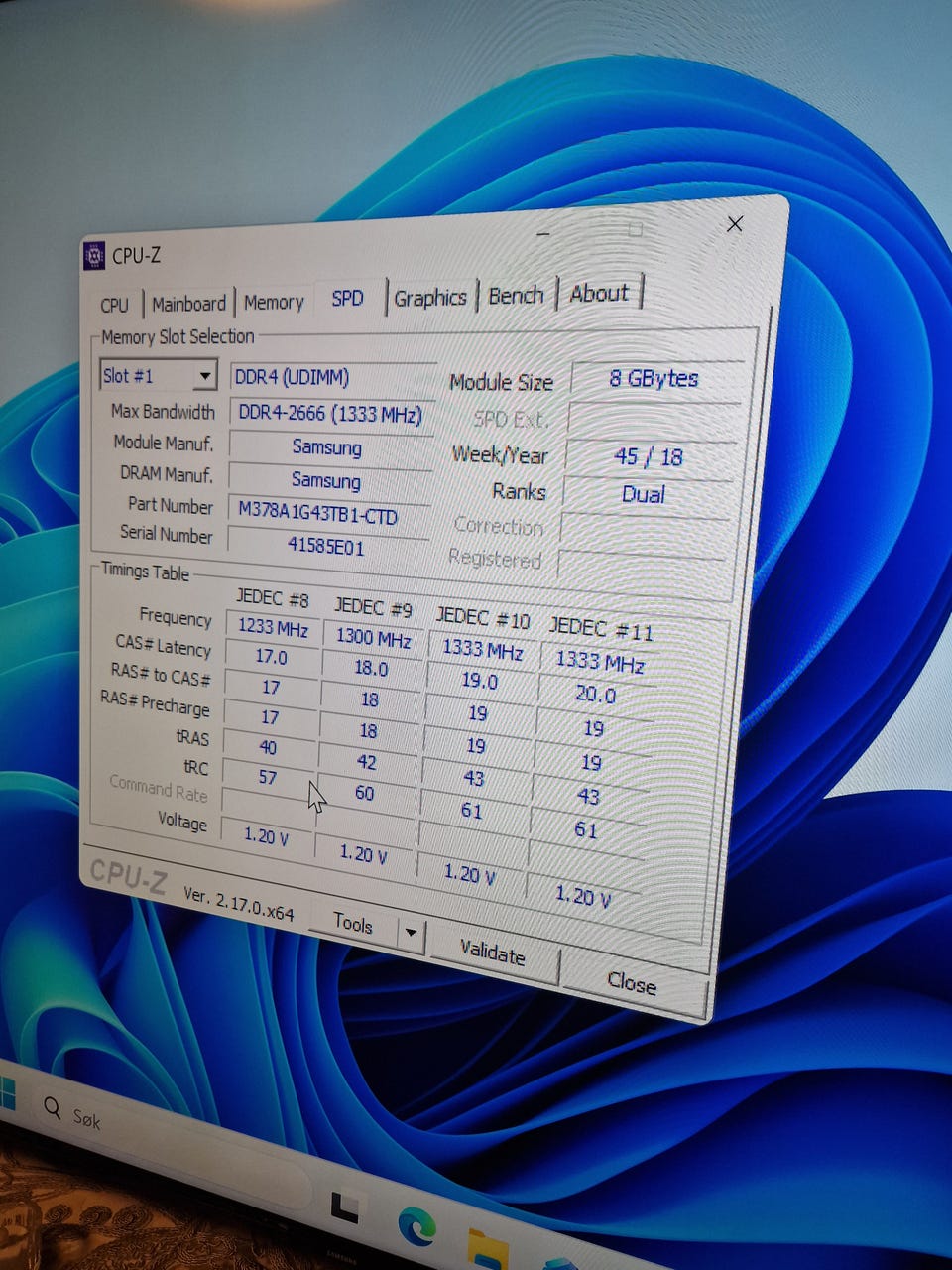The width and height of the screenshot is (952, 1270).
Task: Launch Microsoft Edge from the taskbar
Action: coord(416,1226)
